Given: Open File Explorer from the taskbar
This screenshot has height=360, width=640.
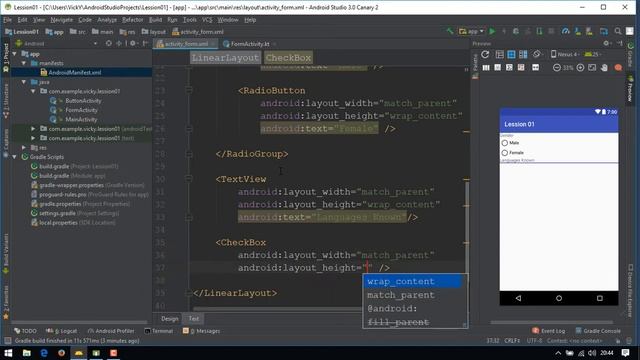Looking at the screenshot, I should point(27,353).
